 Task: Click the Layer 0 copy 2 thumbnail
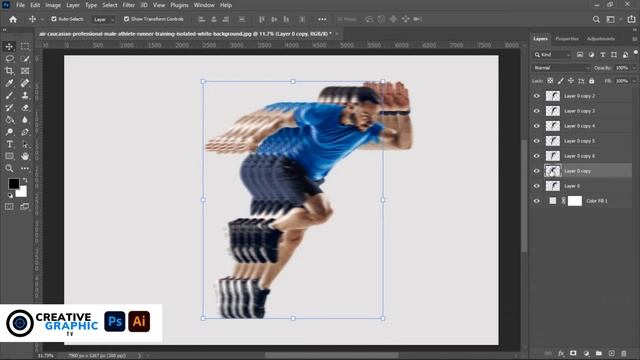pyautogui.click(x=553, y=96)
